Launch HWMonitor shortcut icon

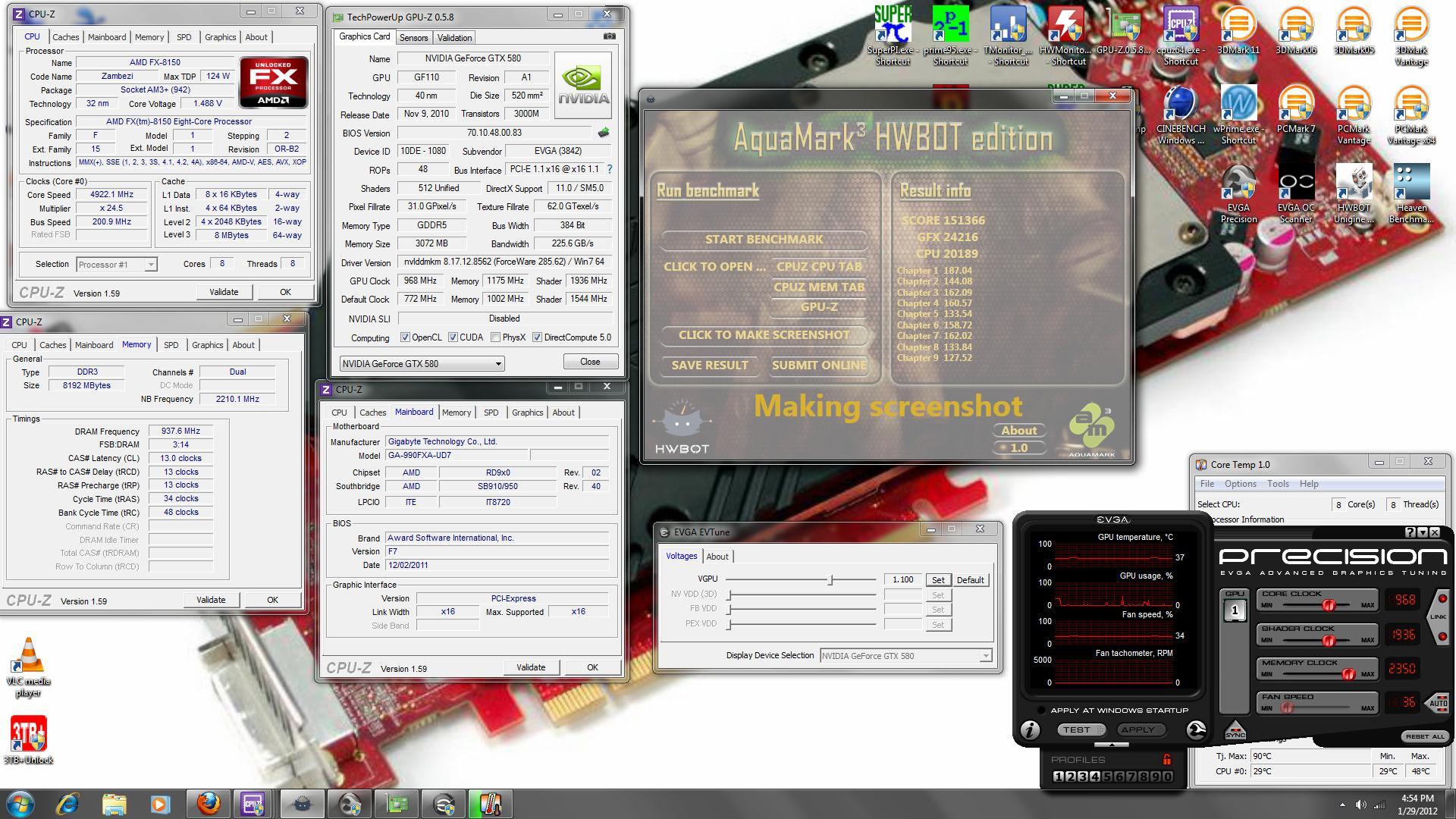pos(1067,35)
